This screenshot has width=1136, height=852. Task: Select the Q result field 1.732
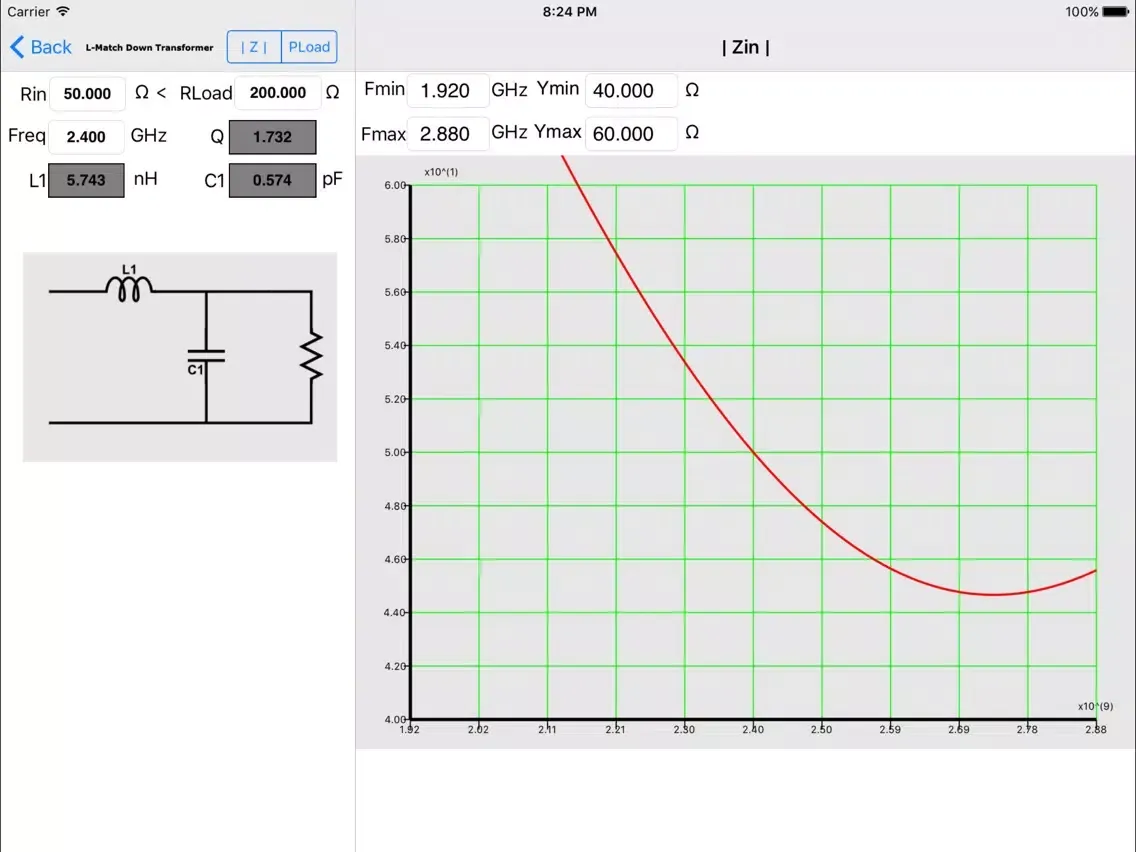coord(272,137)
